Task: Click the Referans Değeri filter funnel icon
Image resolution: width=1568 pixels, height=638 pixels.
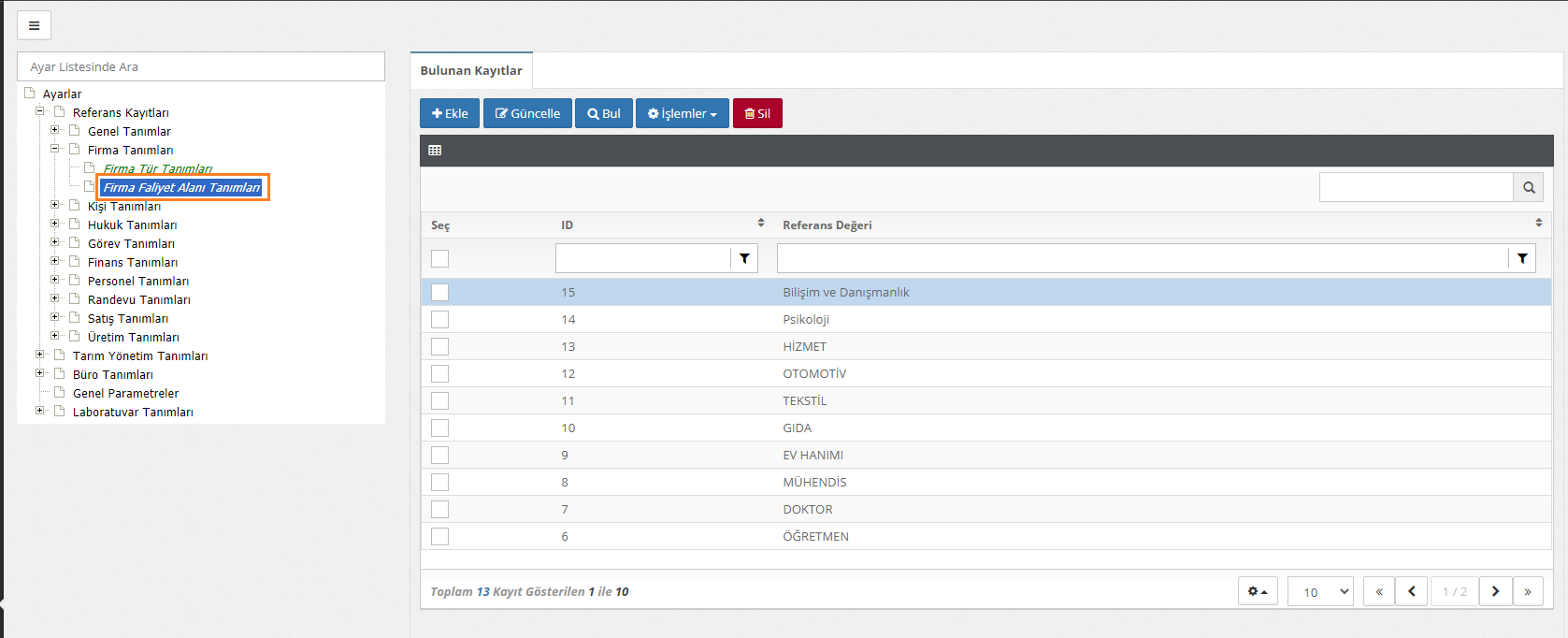Action: click(1522, 258)
